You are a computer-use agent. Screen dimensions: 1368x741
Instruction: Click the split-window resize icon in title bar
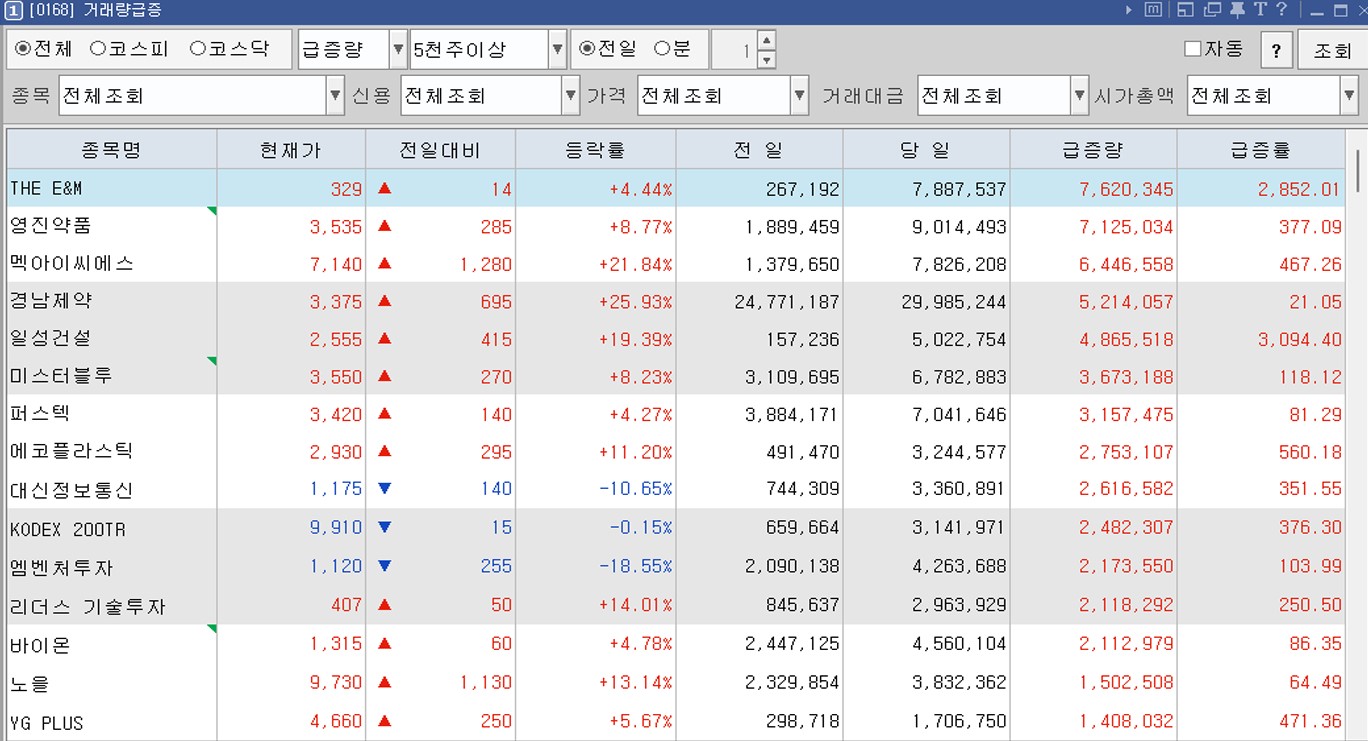(x=1185, y=10)
